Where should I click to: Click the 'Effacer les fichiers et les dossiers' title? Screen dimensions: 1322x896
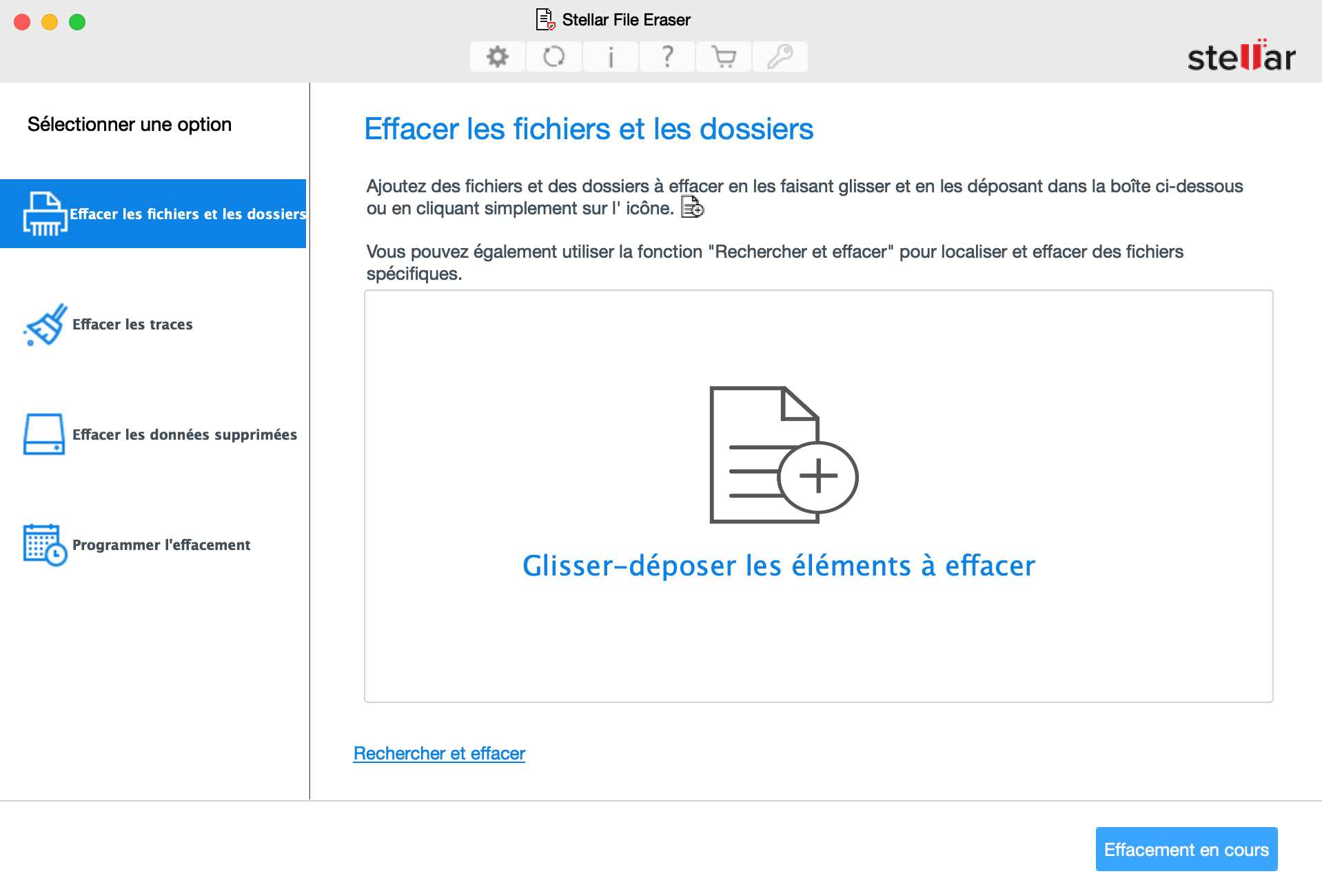click(589, 129)
